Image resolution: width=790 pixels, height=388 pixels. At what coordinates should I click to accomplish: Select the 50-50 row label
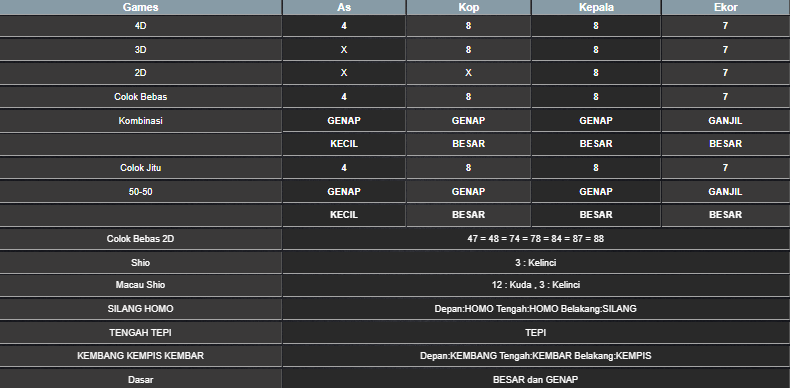[x=141, y=191]
